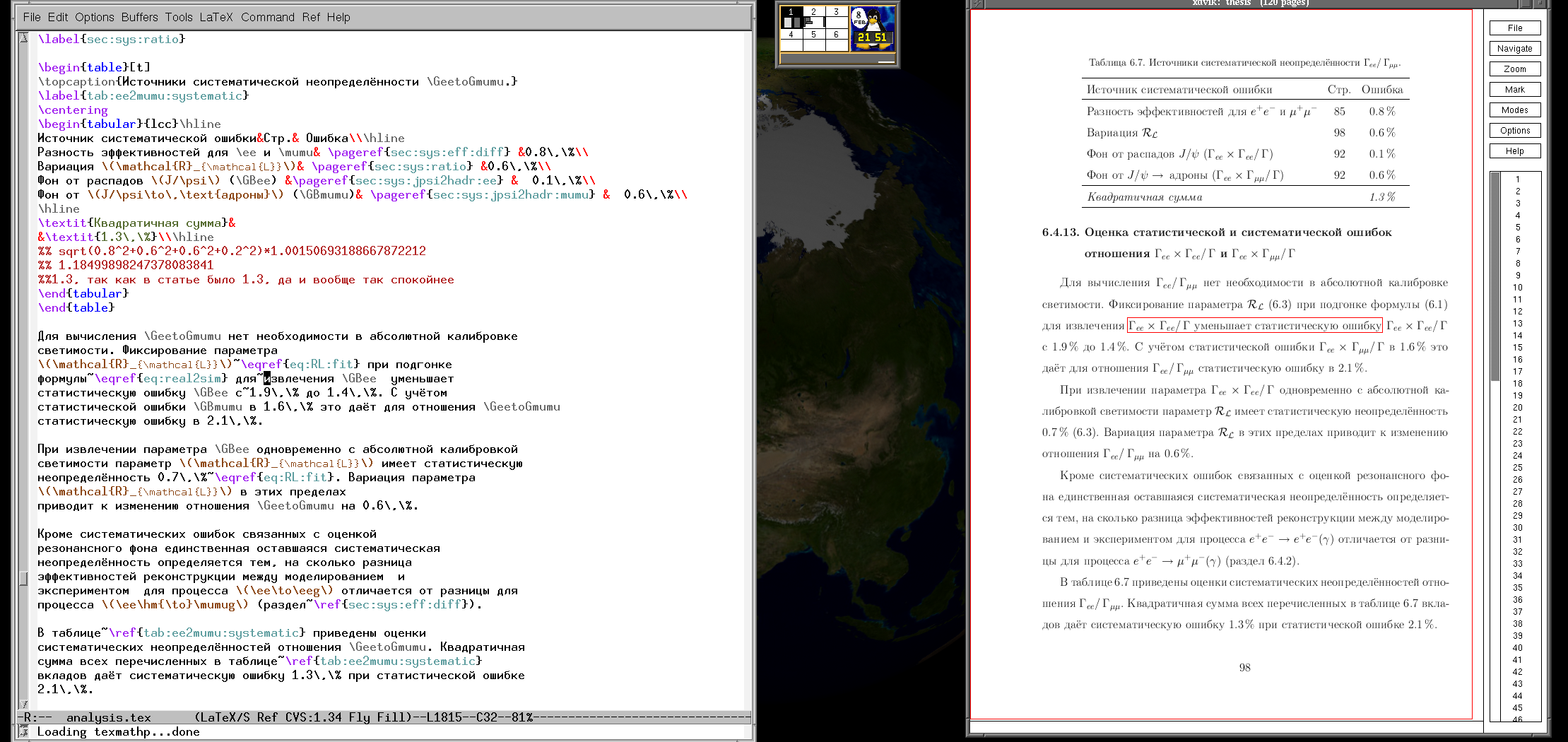Click the Emacs vertical scrollbar thumb
The image size is (1568, 742).
click(x=23, y=579)
